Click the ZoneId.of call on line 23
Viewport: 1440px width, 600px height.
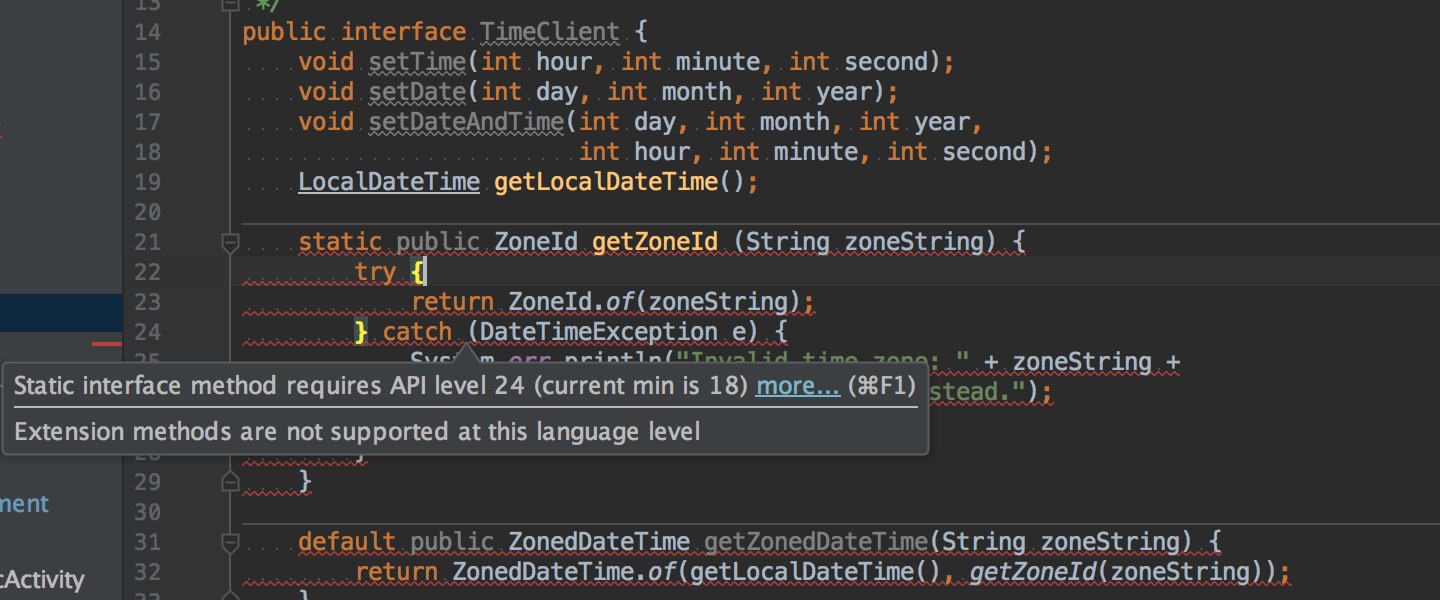tap(561, 301)
